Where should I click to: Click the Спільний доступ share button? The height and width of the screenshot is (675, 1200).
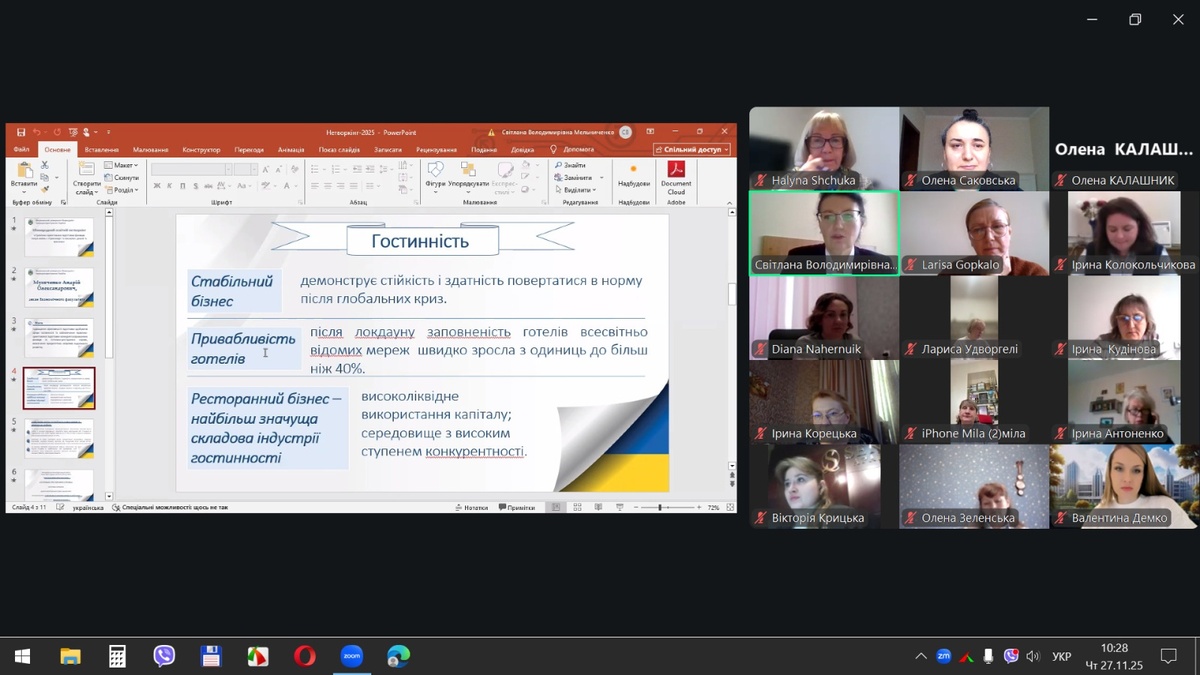(692, 149)
